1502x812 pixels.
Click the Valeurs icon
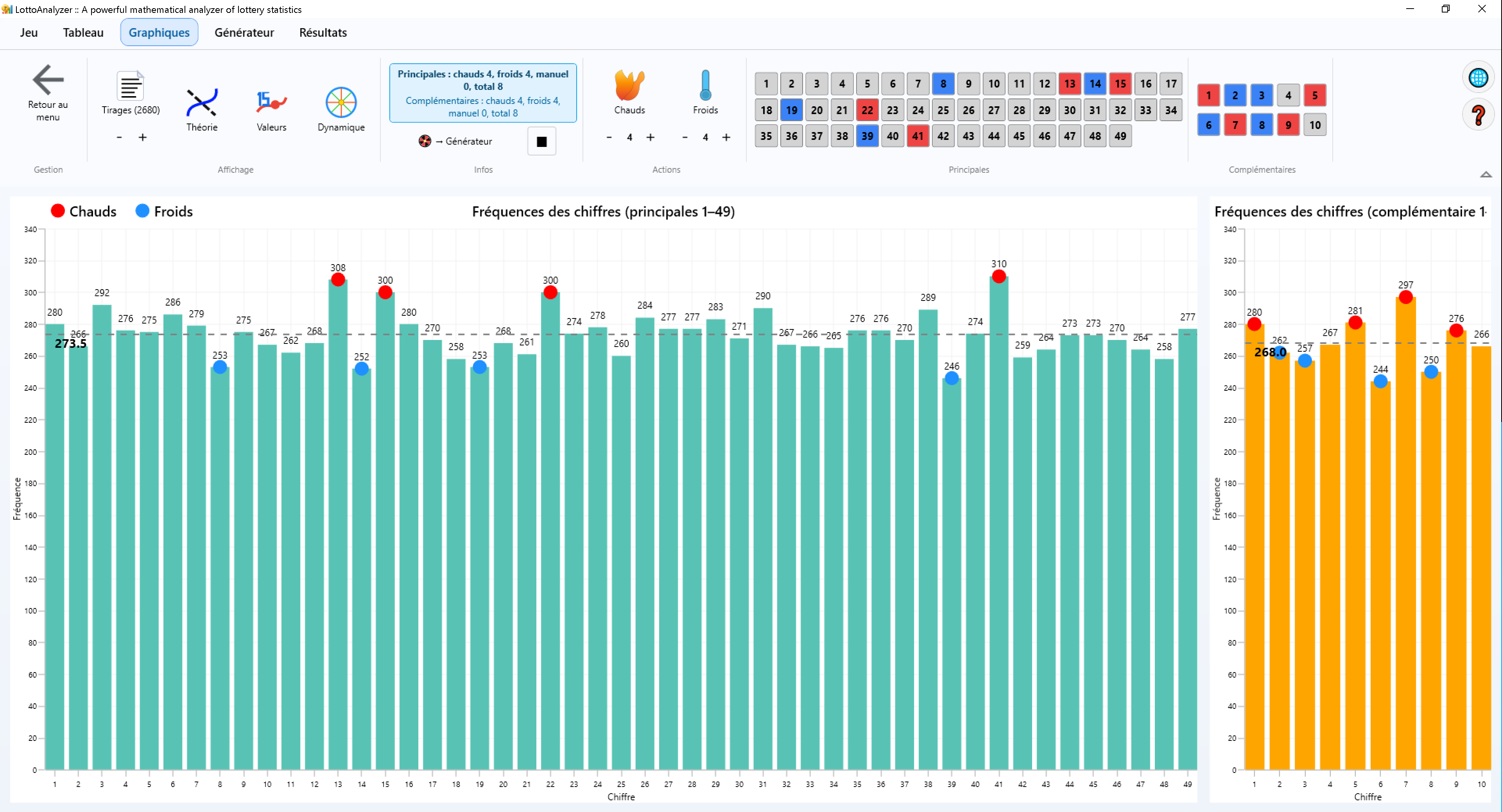tap(271, 103)
